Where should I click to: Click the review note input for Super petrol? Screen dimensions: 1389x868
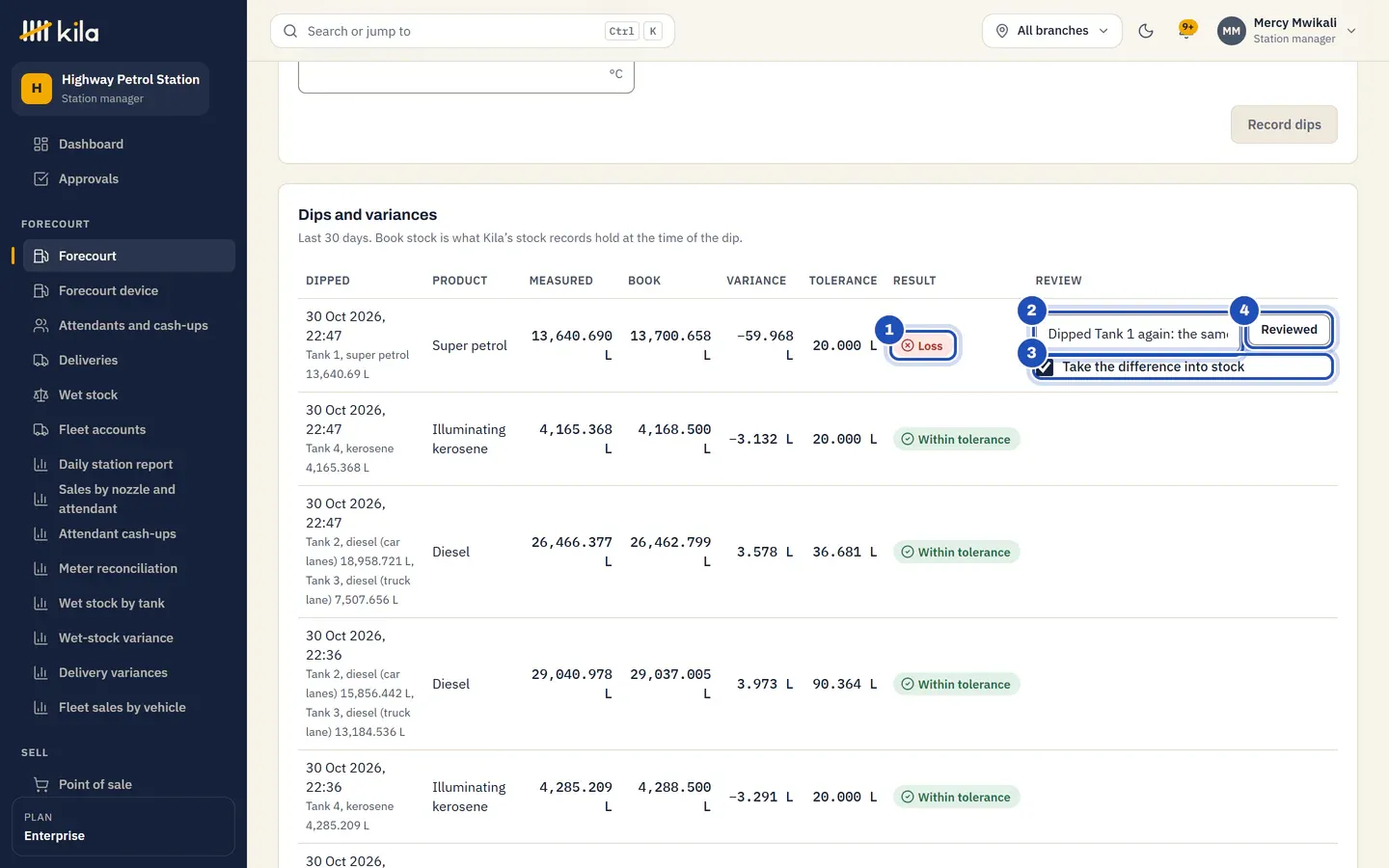(1136, 335)
